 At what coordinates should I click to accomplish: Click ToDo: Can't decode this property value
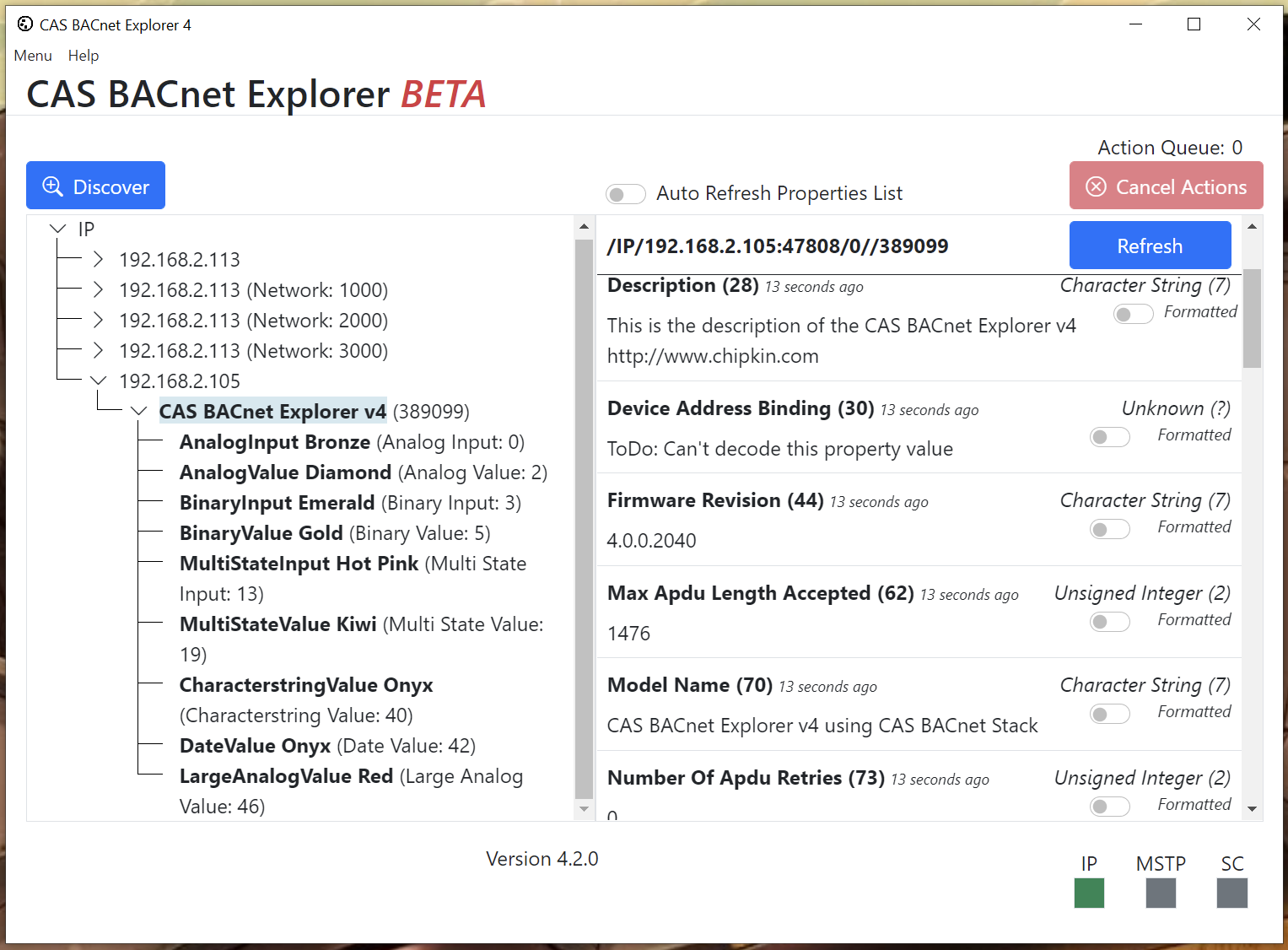pyautogui.click(x=780, y=449)
